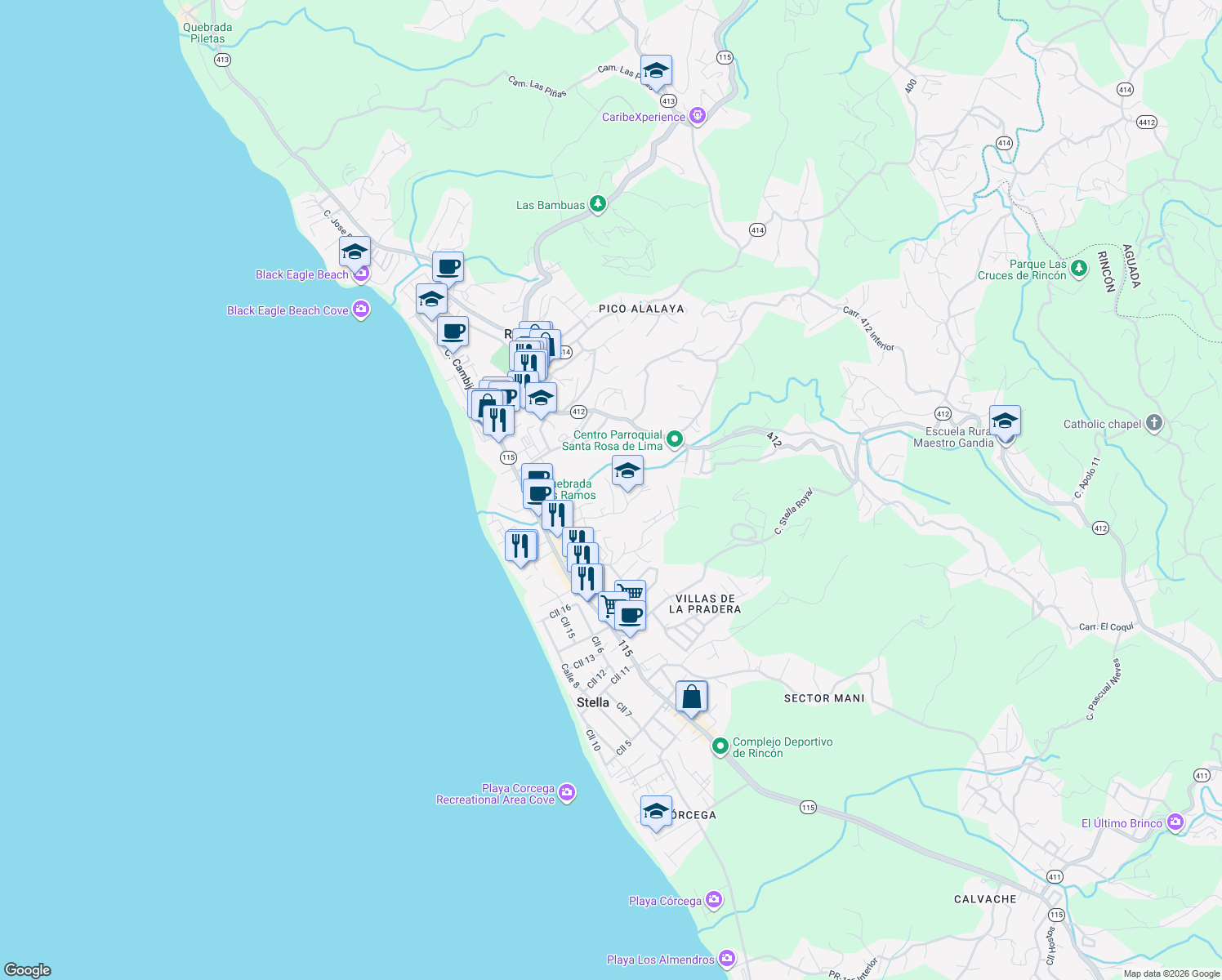
Task: Click tree marker next to Las Bambuas
Action: click(597, 204)
